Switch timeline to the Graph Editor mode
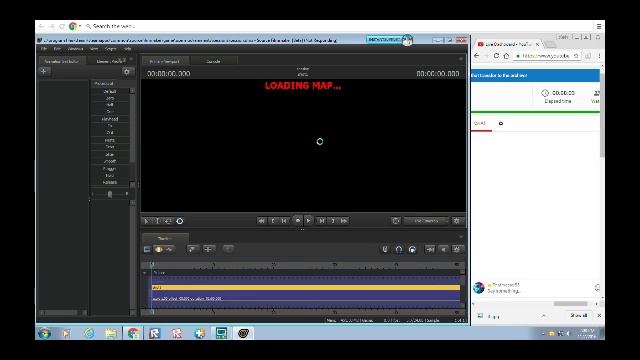This screenshot has height=360, width=640. click(x=169, y=249)
